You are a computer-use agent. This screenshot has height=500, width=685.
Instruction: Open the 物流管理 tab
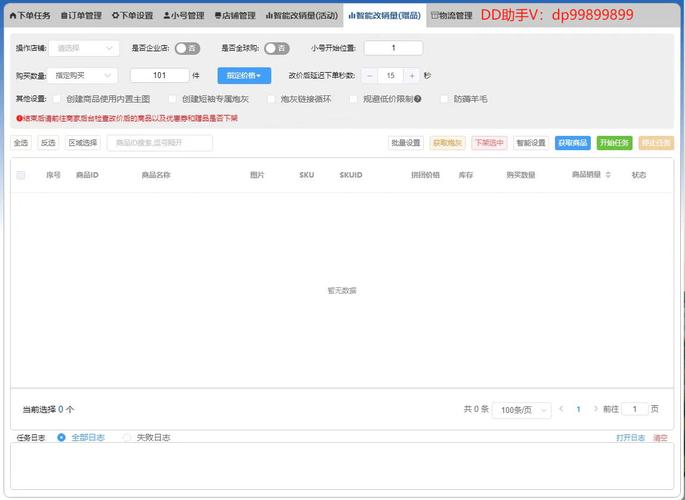(452, 16)
